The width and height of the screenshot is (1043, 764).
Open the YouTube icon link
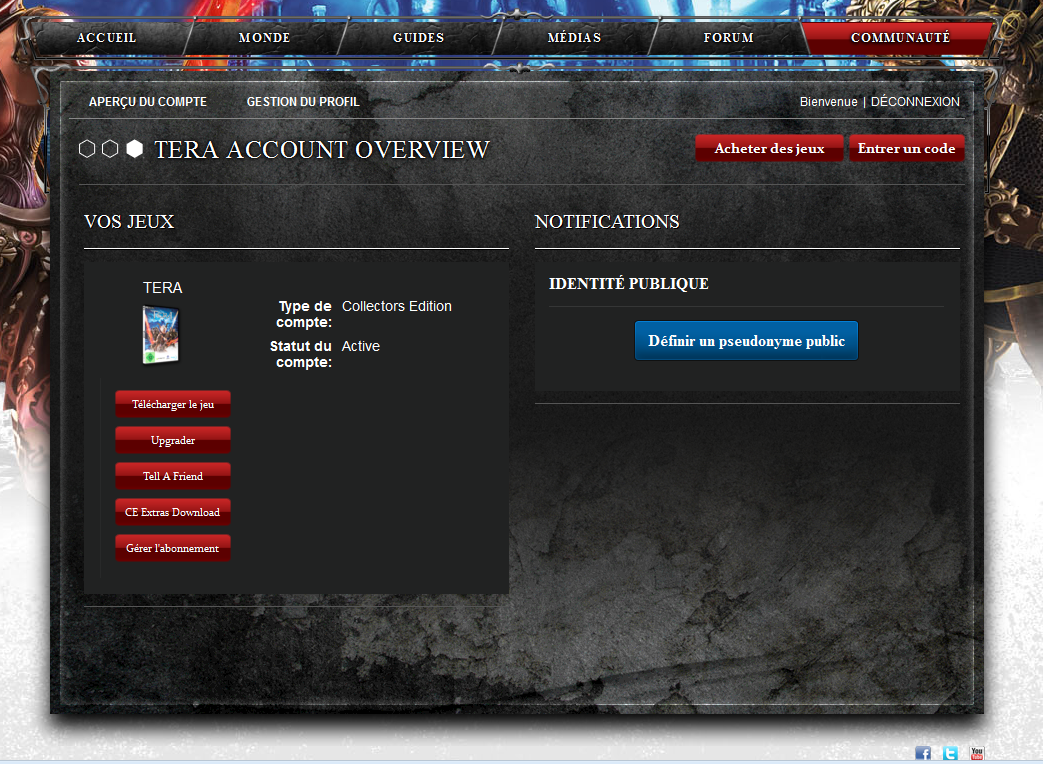pos(976,753)
